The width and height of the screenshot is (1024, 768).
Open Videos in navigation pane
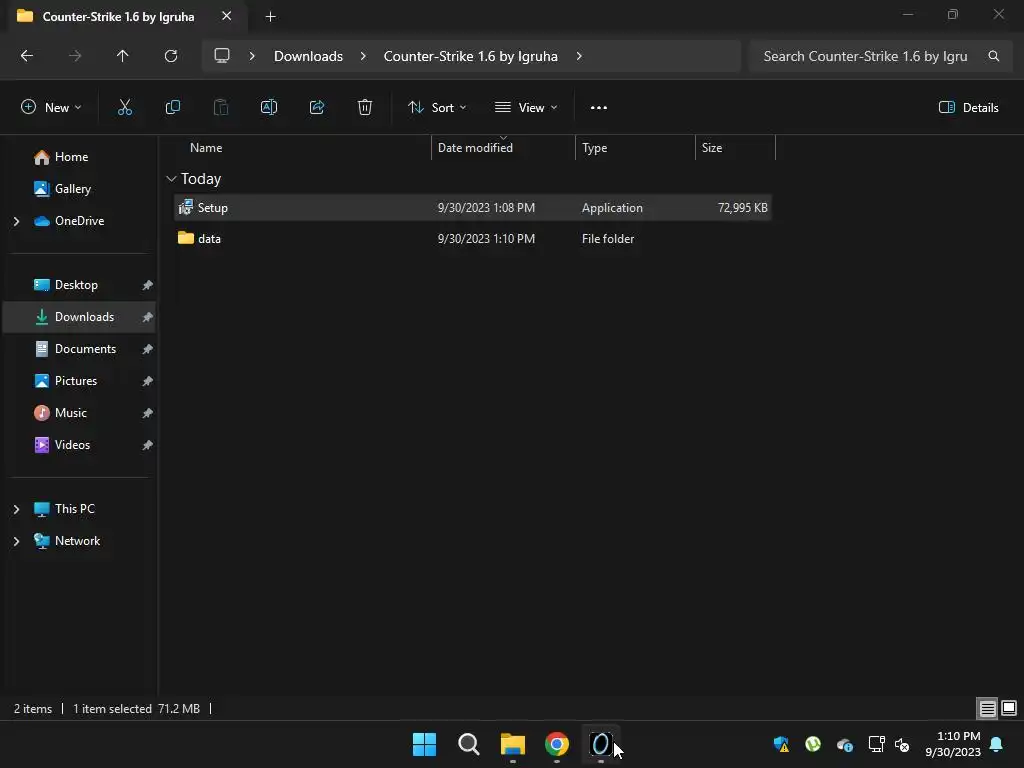click(x=80, y=445)
